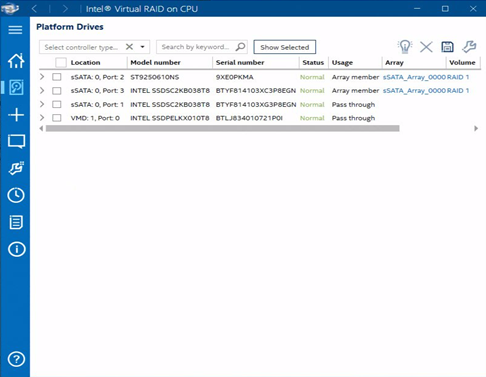Check the VMD: 1, Port: 0 drive
The width and height of the screenshot is (486, 377).
(57, 118)
